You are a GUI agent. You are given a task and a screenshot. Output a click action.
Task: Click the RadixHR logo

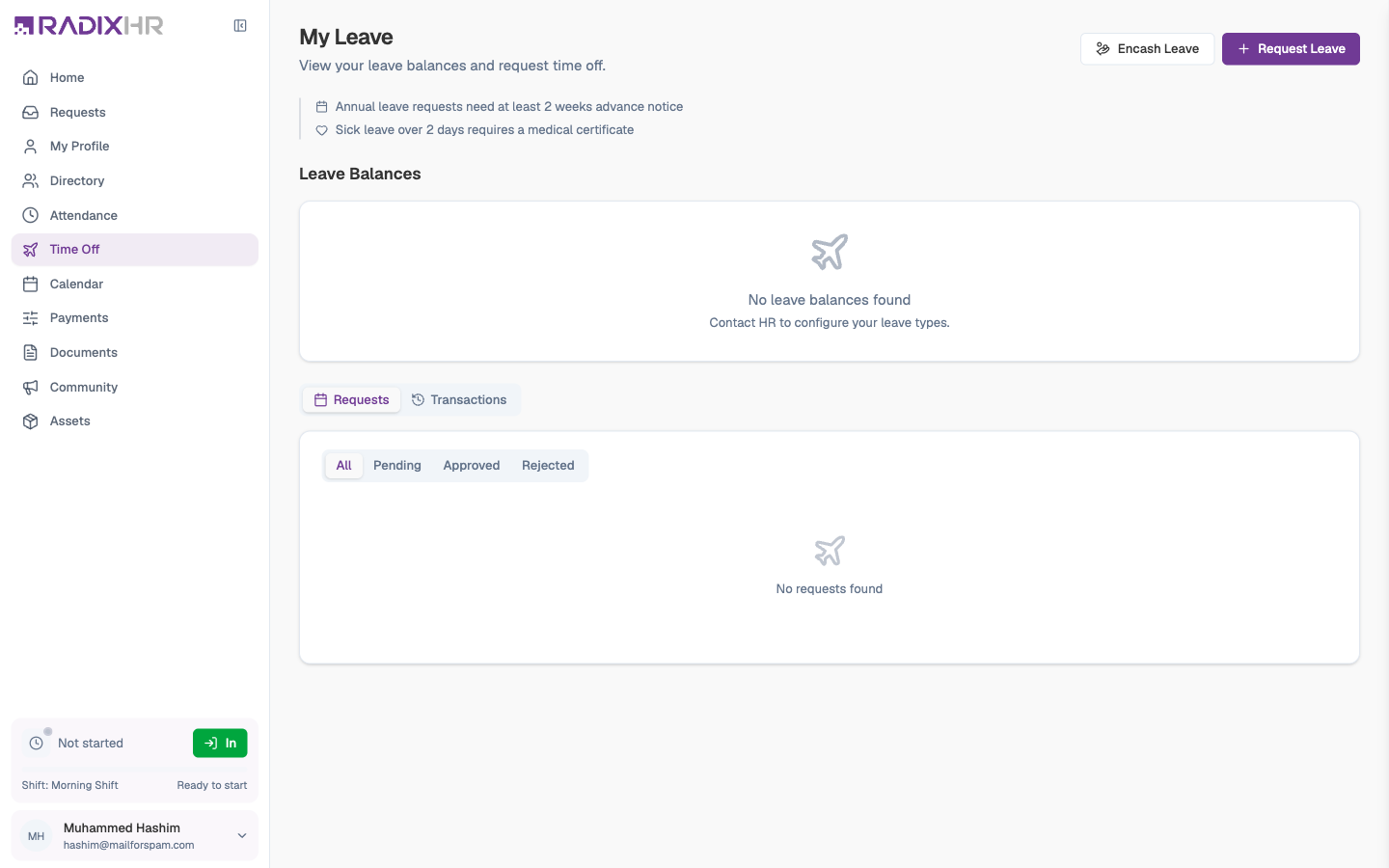89,26
